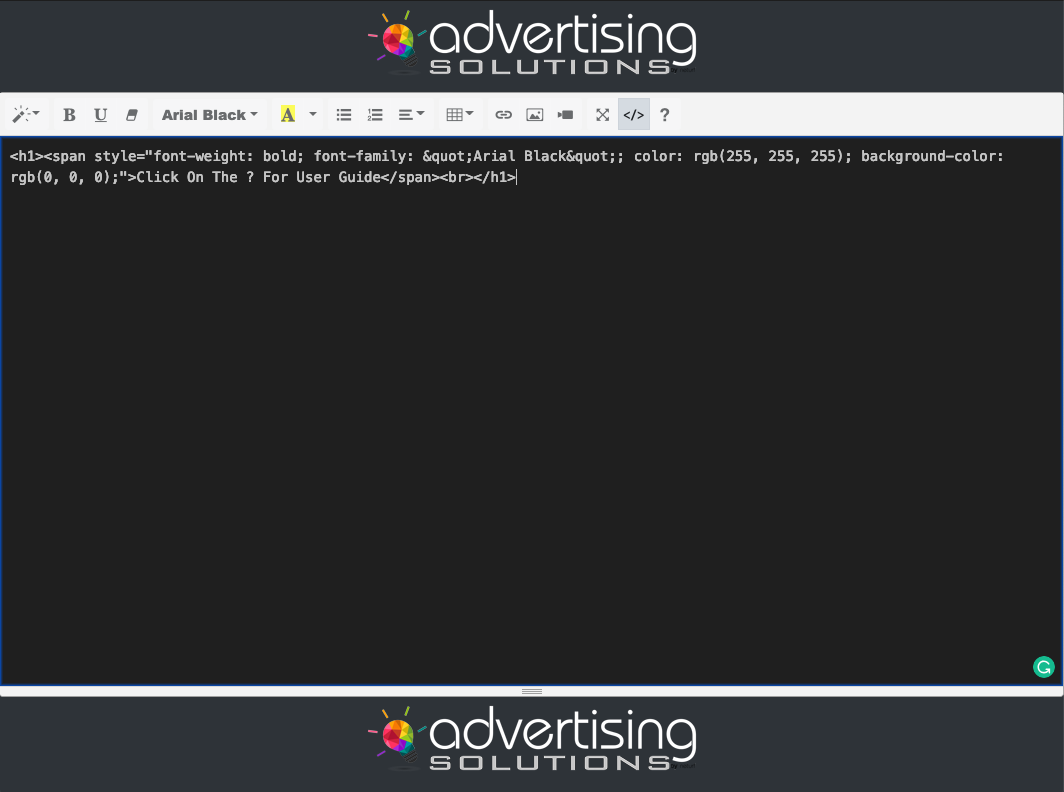Screen dimensions: 1064x792
Task: Insert a picture into the editor
Action: 534,114
